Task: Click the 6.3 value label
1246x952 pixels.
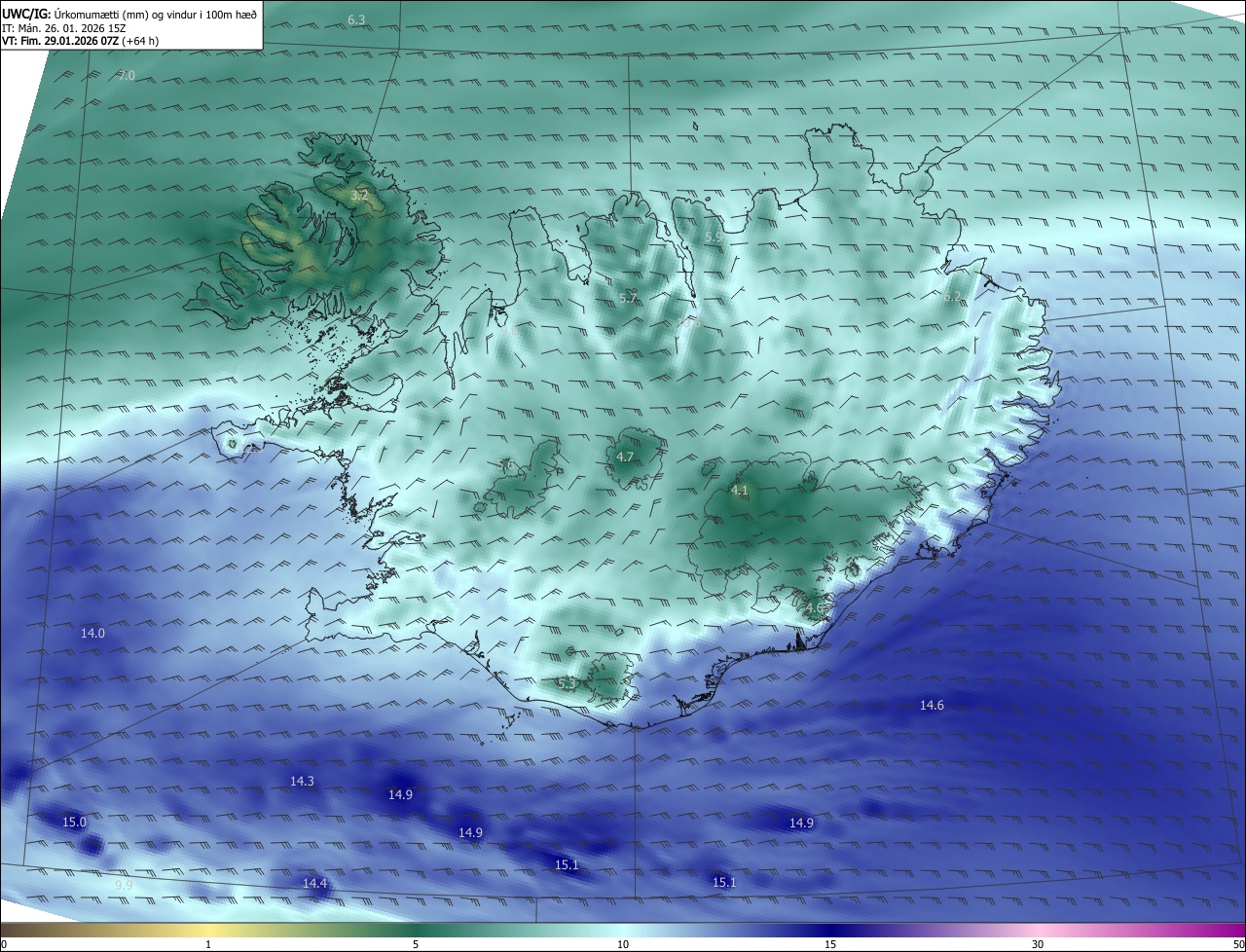Action: coord(356,20)
